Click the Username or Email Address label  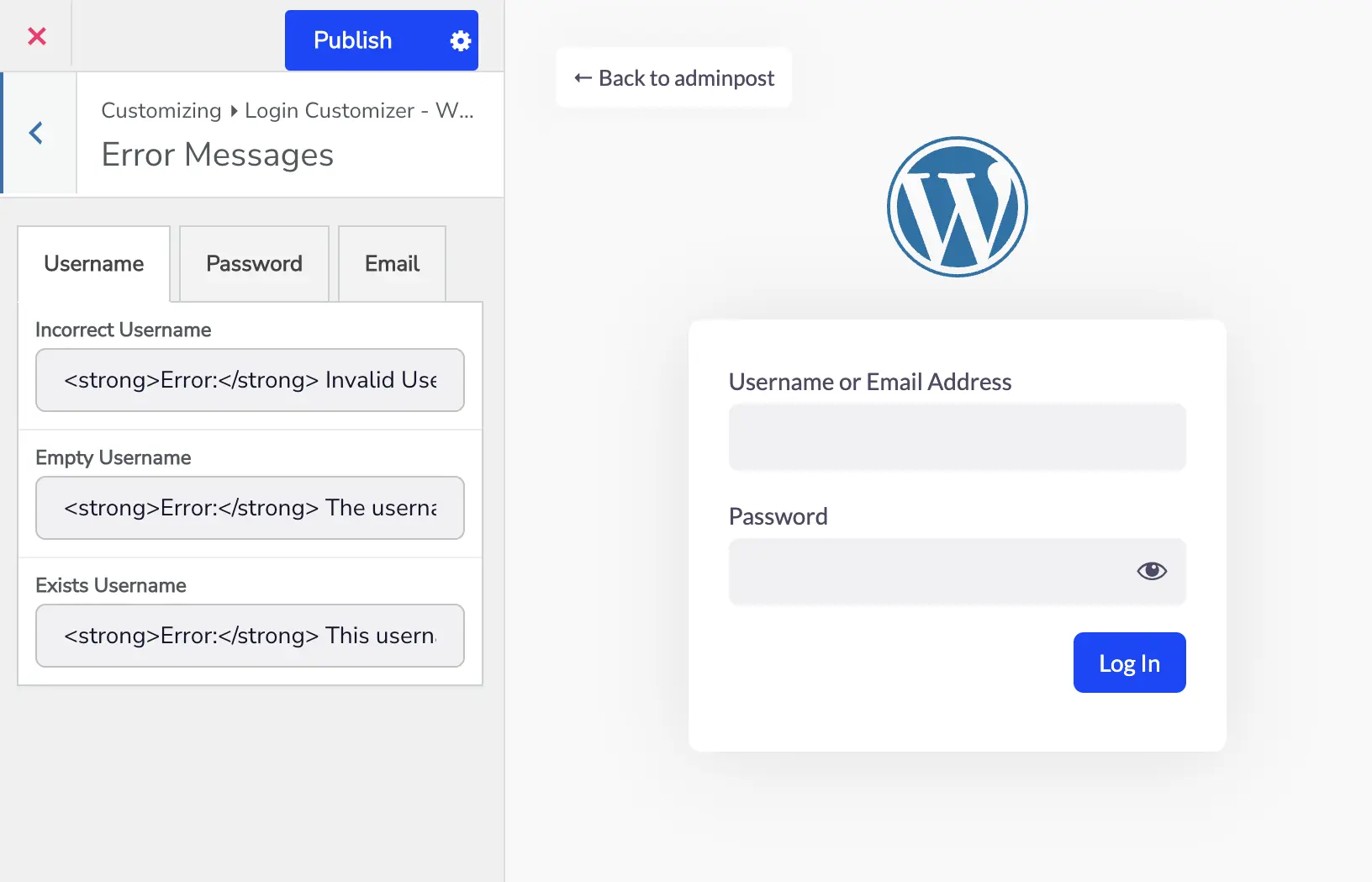[870, 382]
